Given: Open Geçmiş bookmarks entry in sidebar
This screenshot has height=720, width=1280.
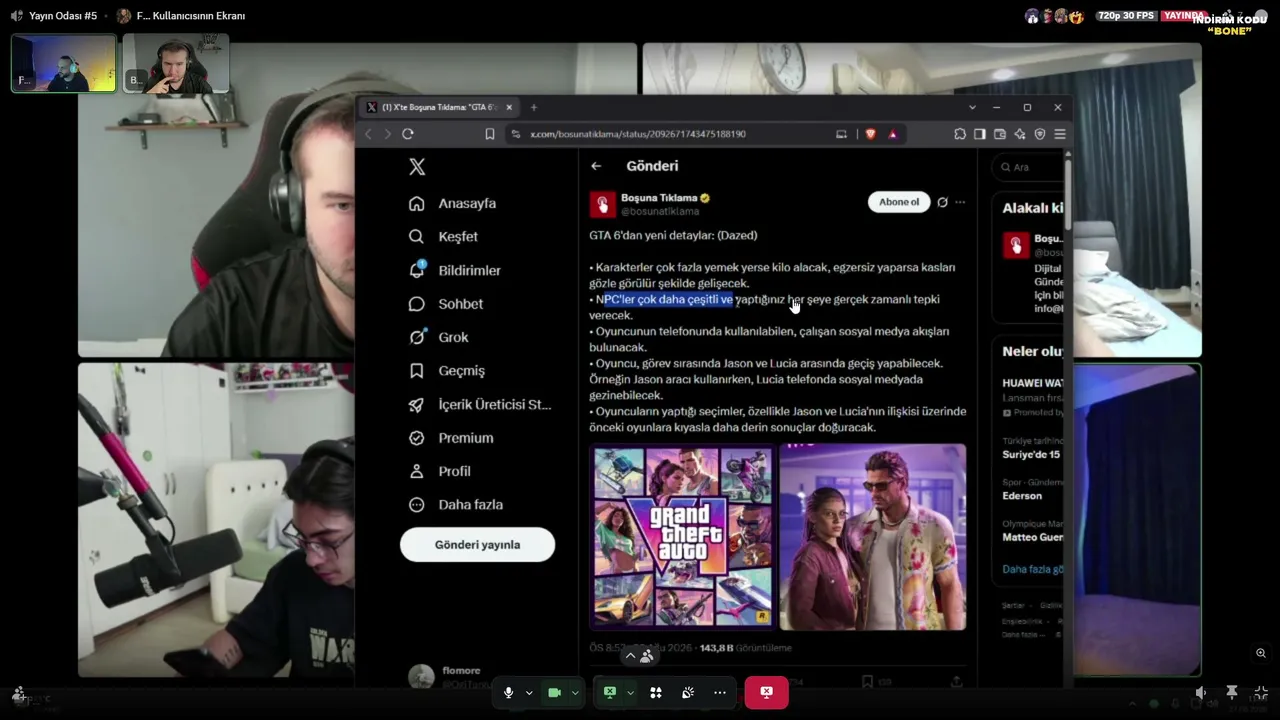Looking at the screenshot, I should (x=447, y=371).
